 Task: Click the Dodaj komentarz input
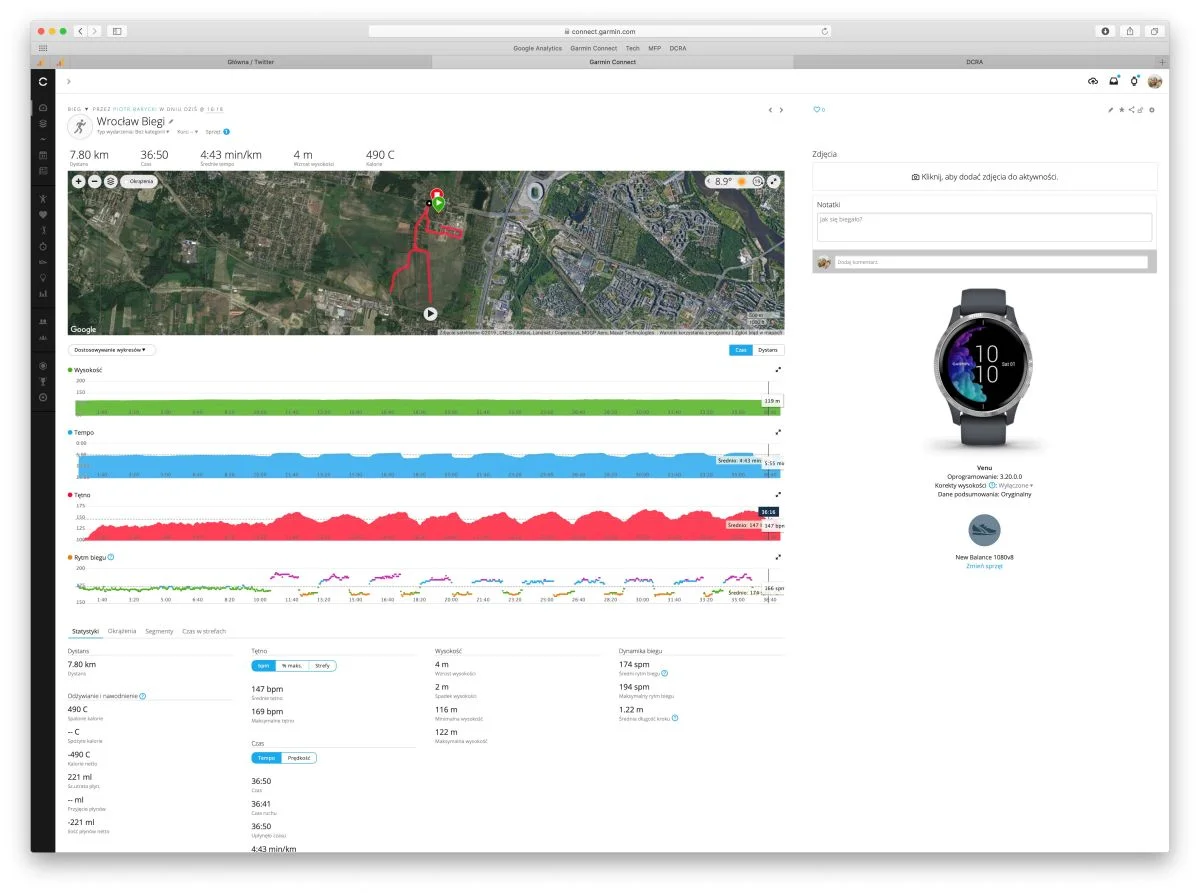coord(992,262)
